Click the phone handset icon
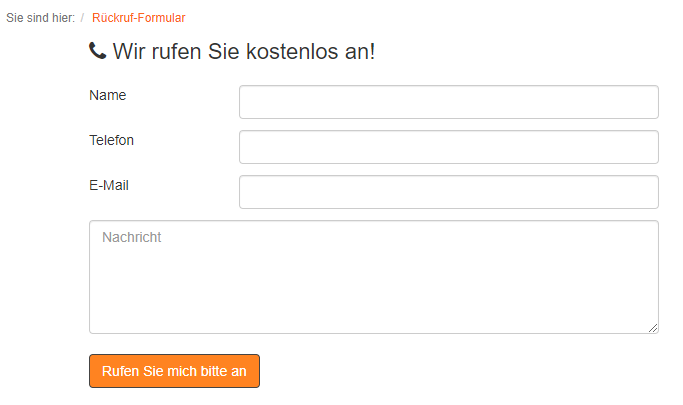The image size is (683, 405). (98, 51)
